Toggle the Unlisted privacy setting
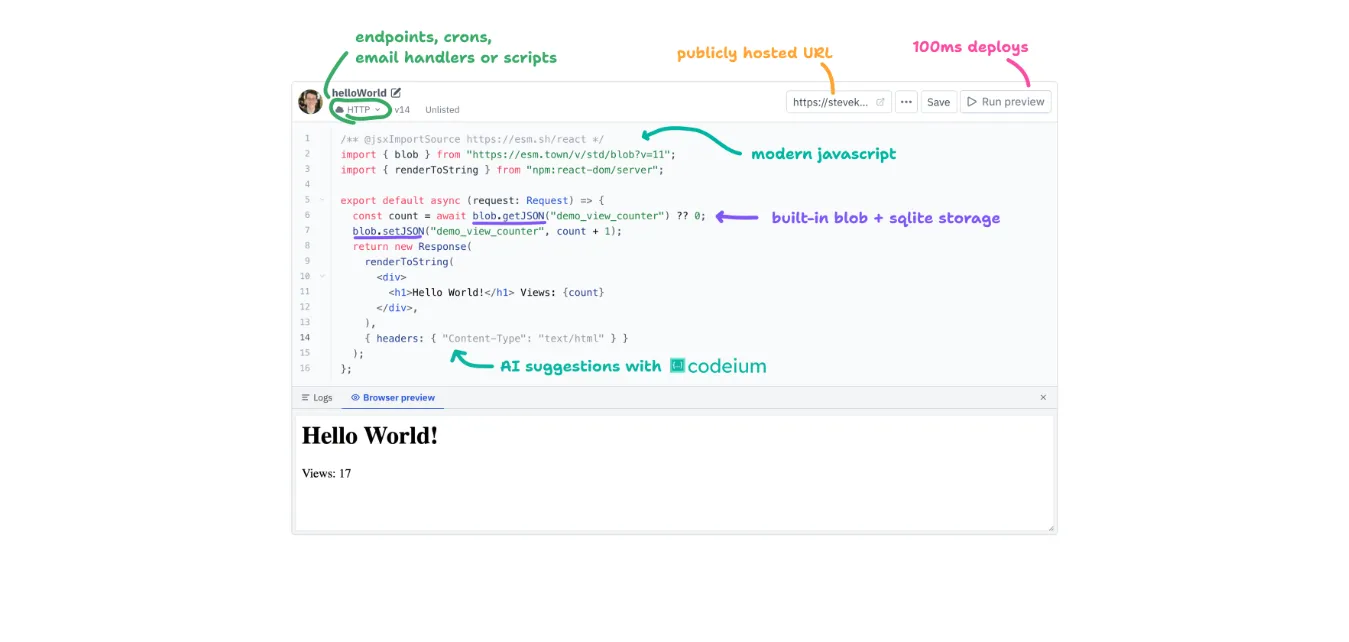Viewport: 1349px width, 642px height. pos(442,110)
